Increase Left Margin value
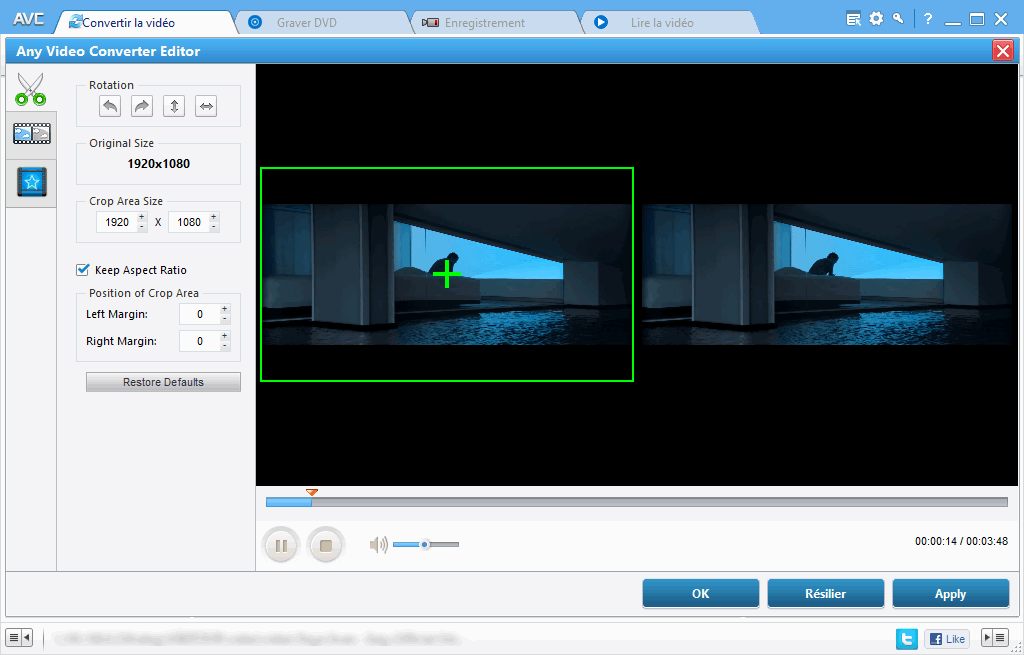1024x655 pixels. click(x=225, y=309)
